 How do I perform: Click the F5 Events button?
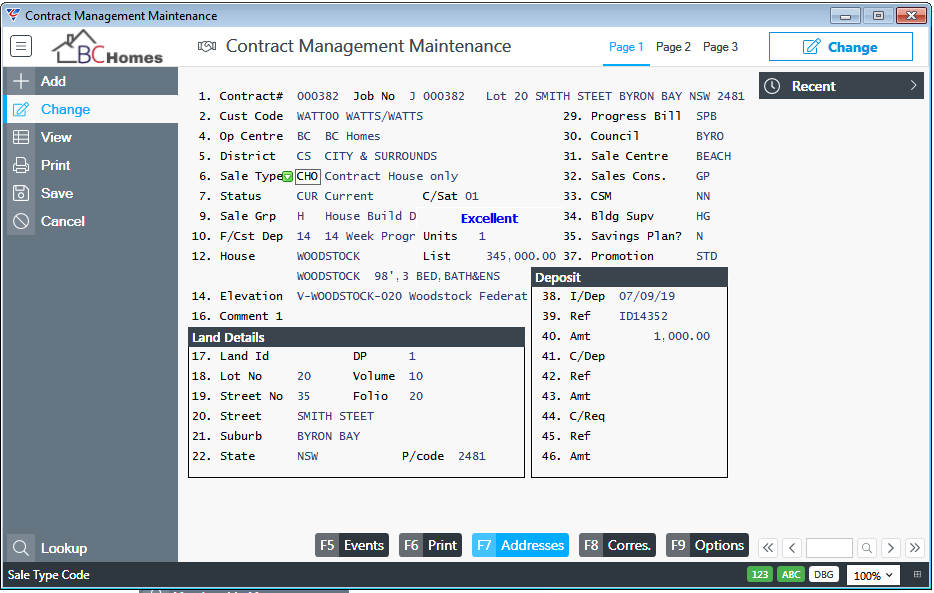click(351, 545)
